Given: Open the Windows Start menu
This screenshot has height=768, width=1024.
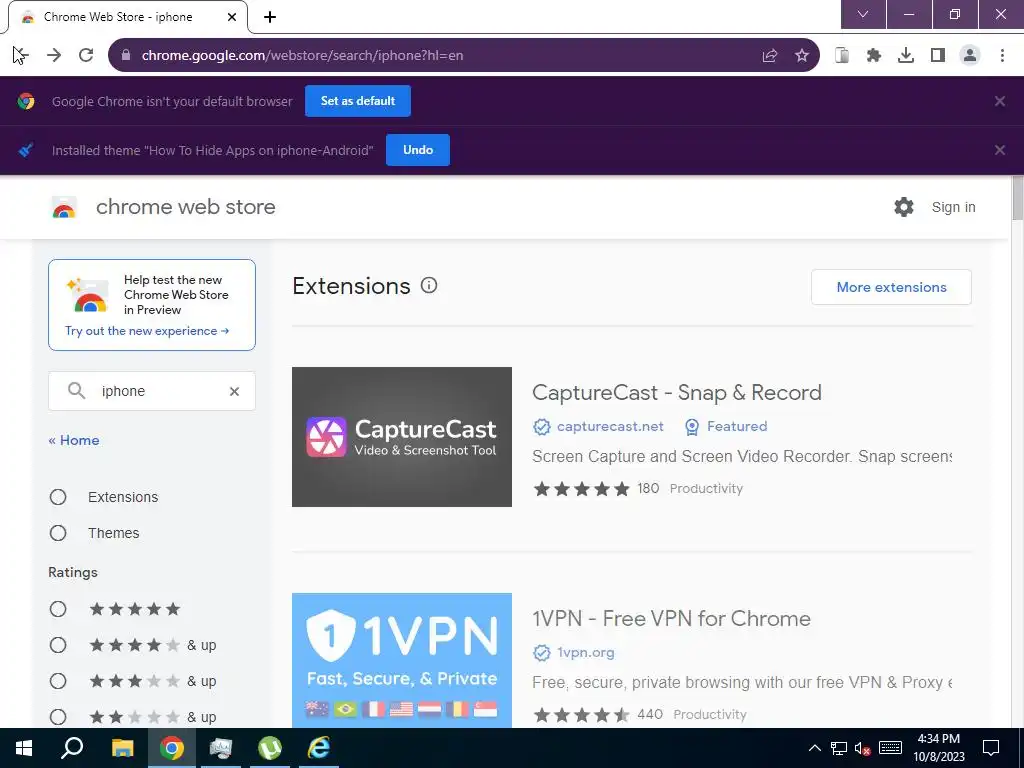Looking at the screenshot, I should point(24,748).
